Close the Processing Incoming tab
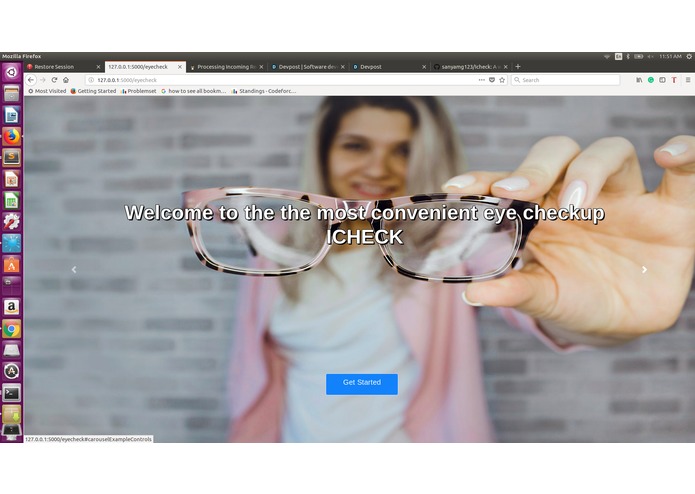Image resolution: width=695 pixels, height=494 pixels. [x=261, y=67]
